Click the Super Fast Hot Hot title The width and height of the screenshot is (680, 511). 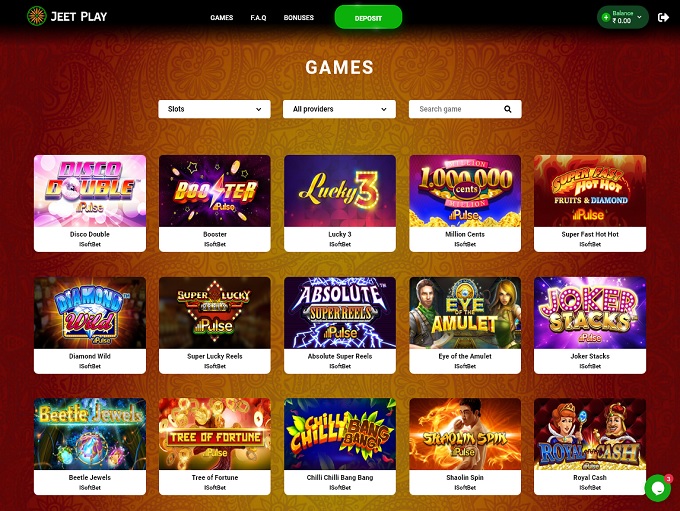590,234
